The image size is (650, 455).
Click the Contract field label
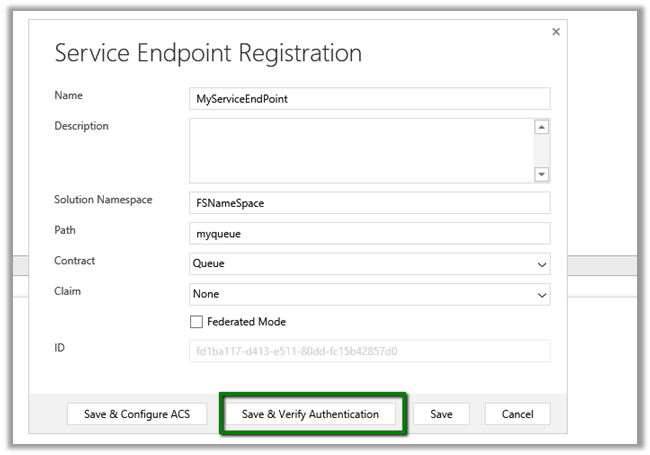point(77,261)
